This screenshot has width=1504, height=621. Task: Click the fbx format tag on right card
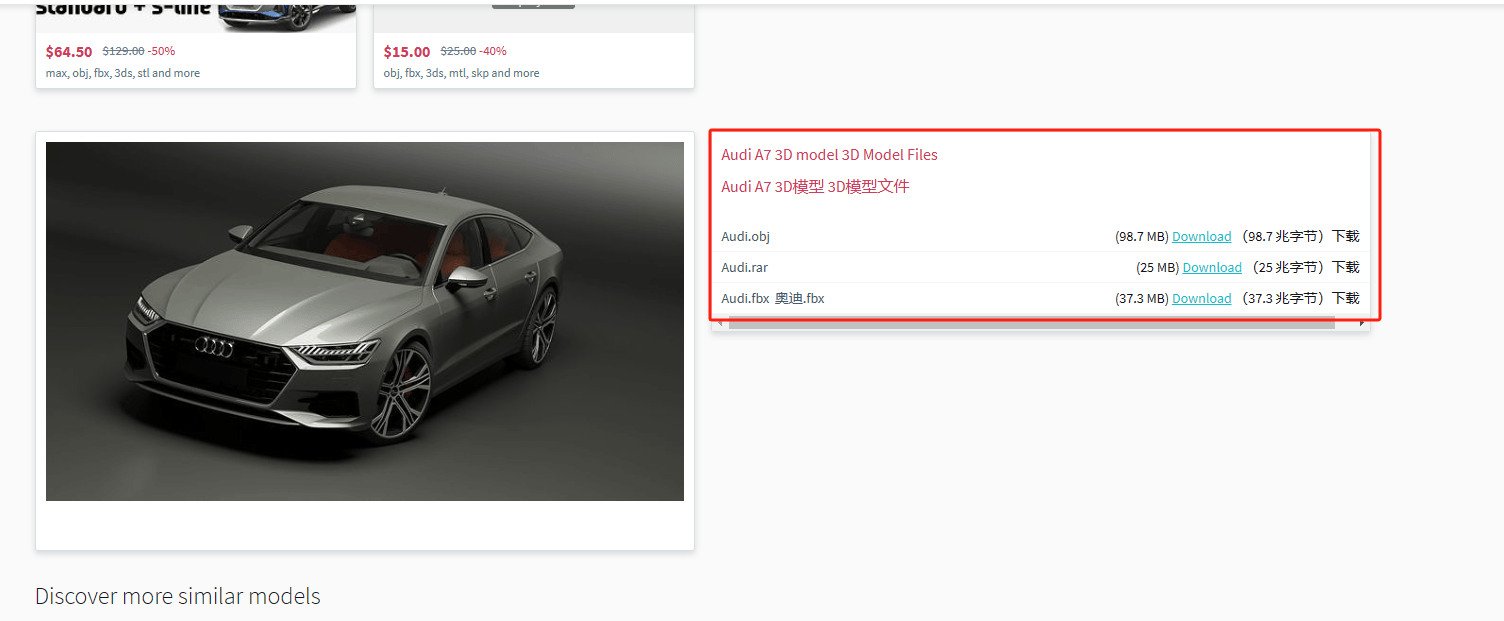(x=412, y=72)
